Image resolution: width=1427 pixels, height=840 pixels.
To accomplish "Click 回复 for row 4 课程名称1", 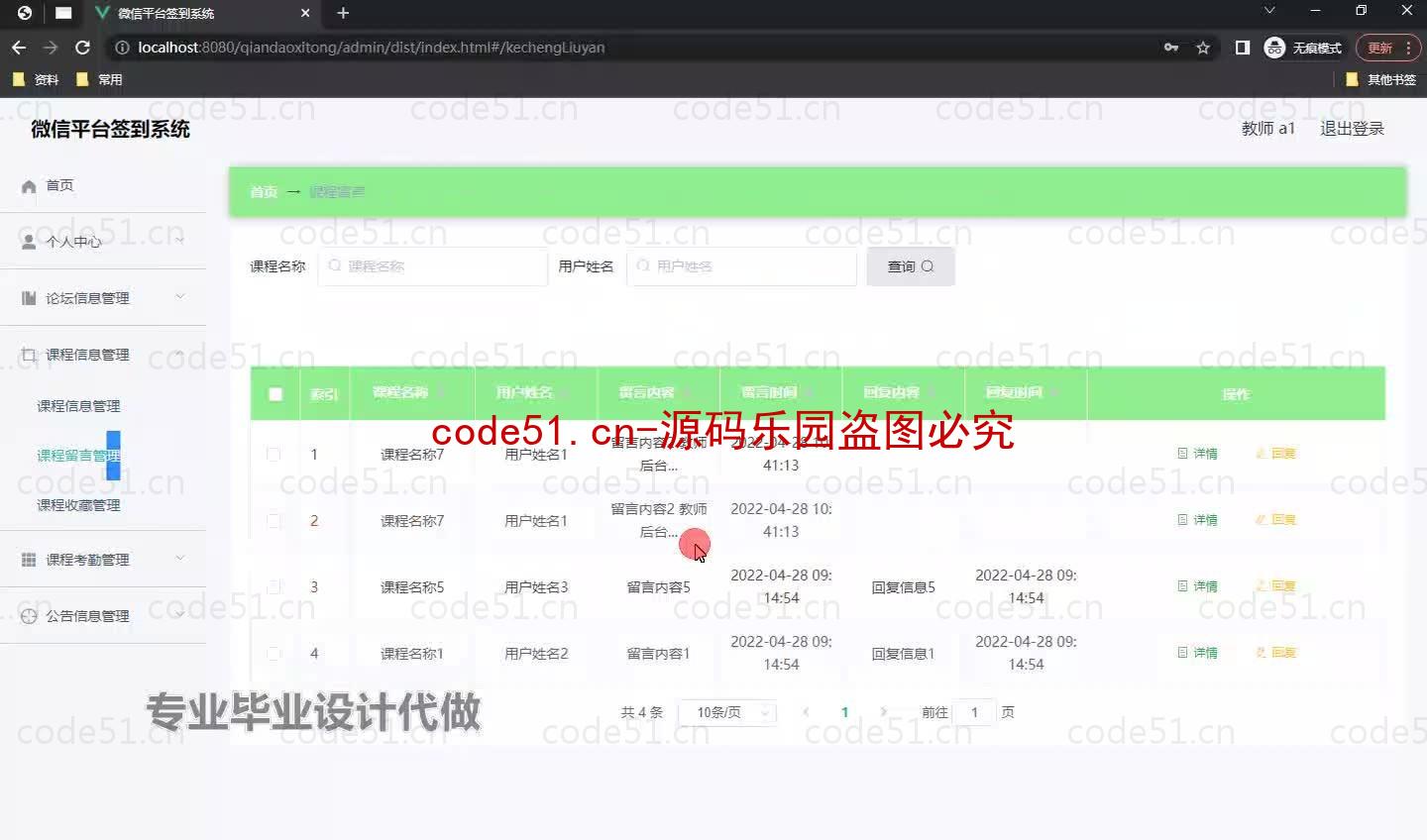I will point(1275,653).
